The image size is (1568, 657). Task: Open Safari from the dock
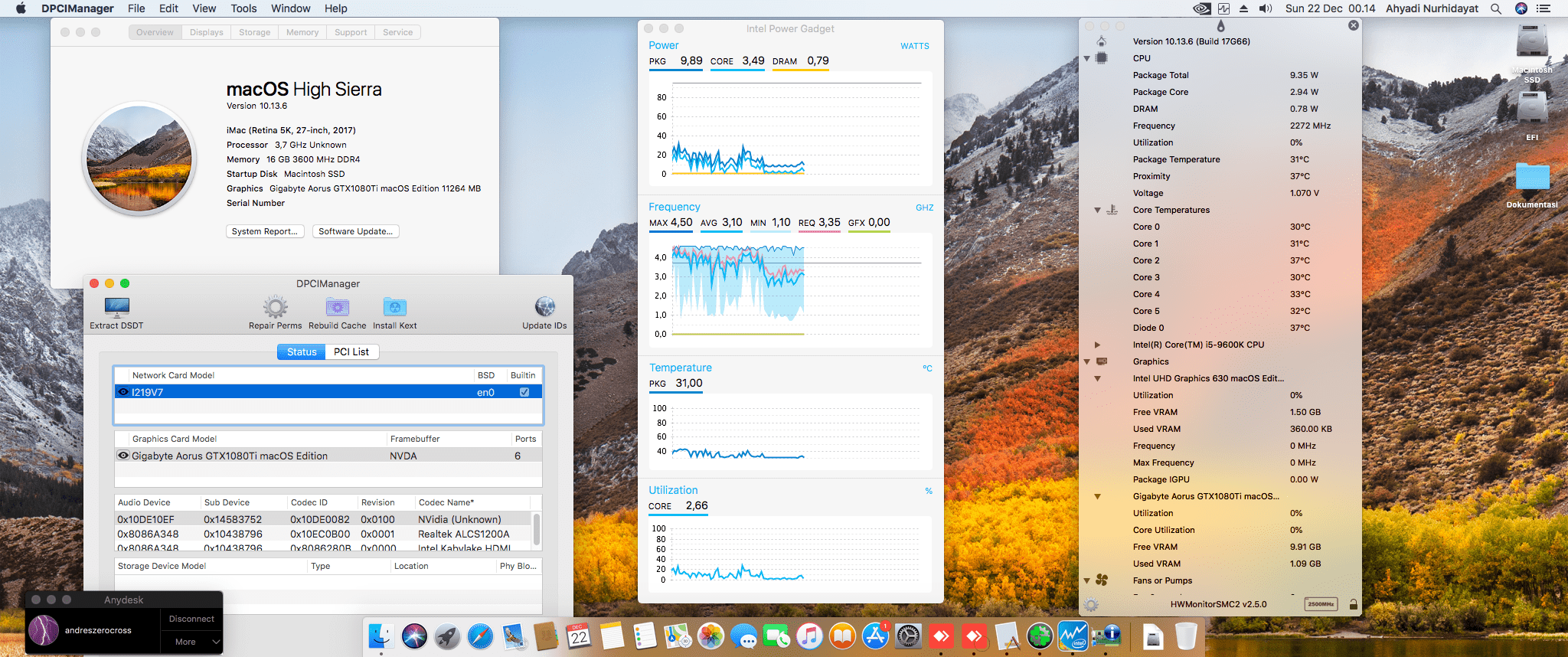point(480,636)
